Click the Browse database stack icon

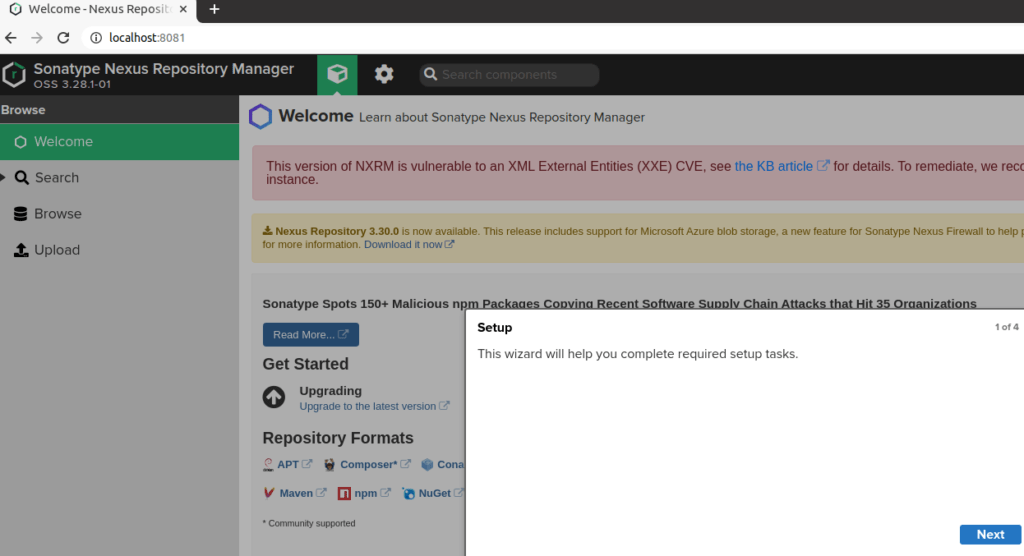[20, 214]
